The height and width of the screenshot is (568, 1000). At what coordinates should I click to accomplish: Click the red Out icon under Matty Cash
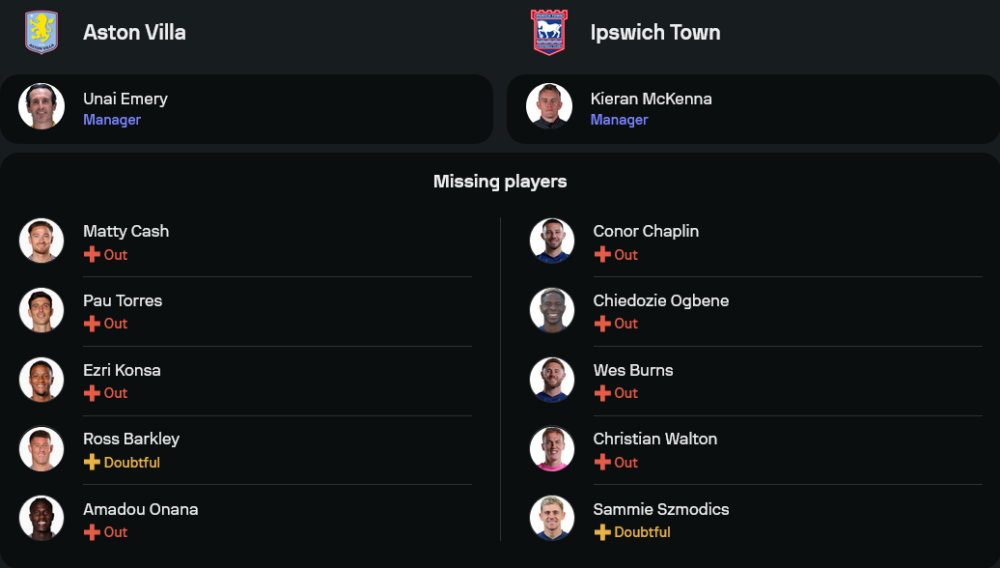pos(92,254)
